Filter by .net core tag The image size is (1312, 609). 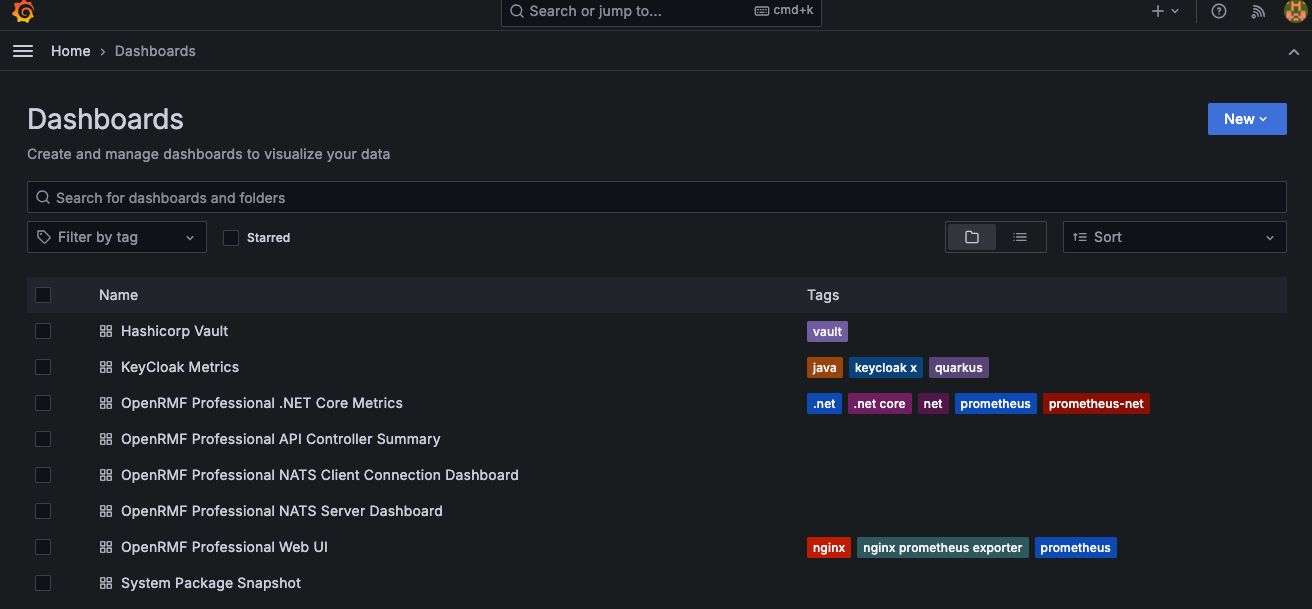[x=880, y=404]
